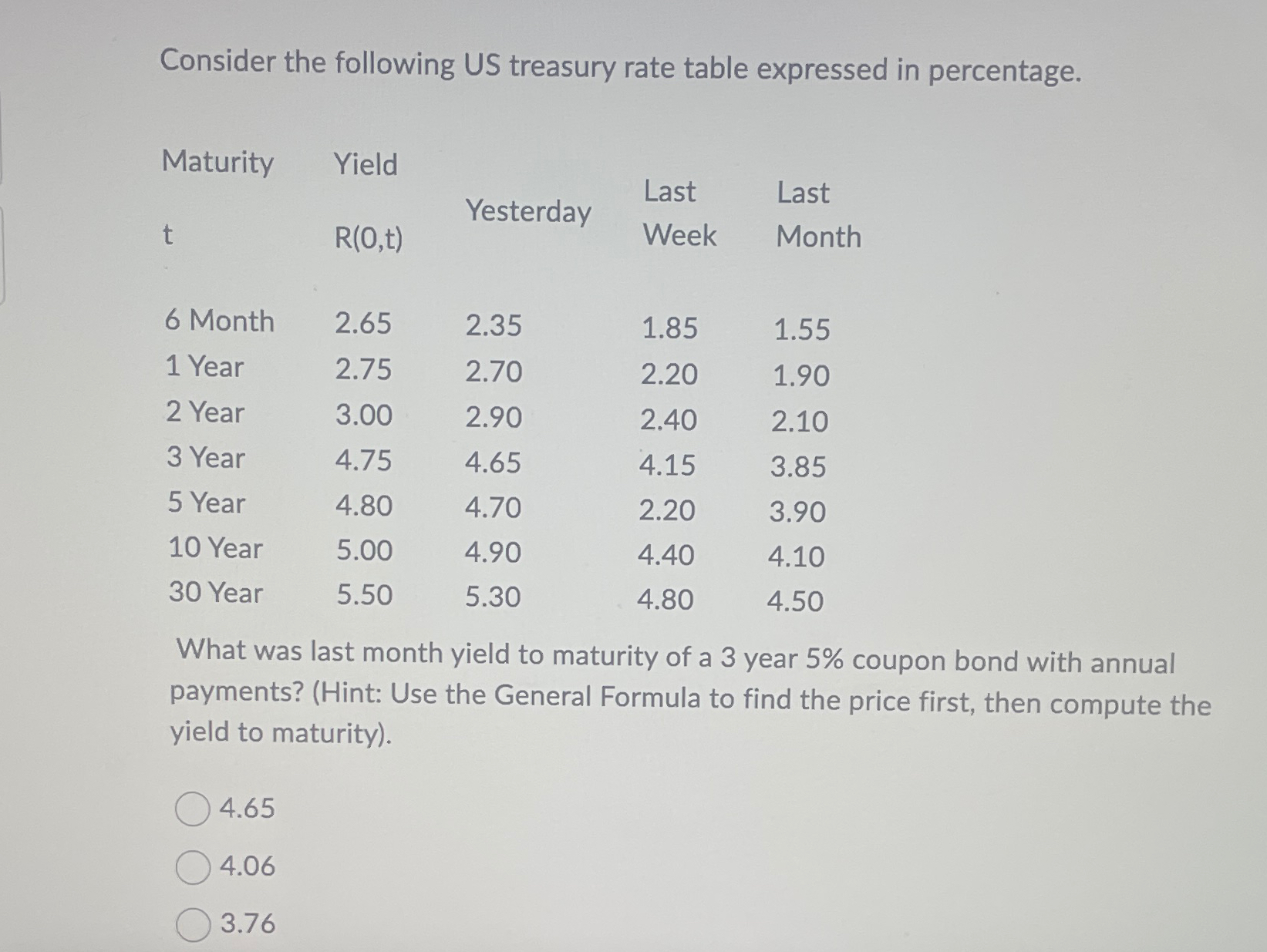Select the Maturity column header
Image resolution: width=1267 pixels, height=952 pixels.
[x=218, y=163]
